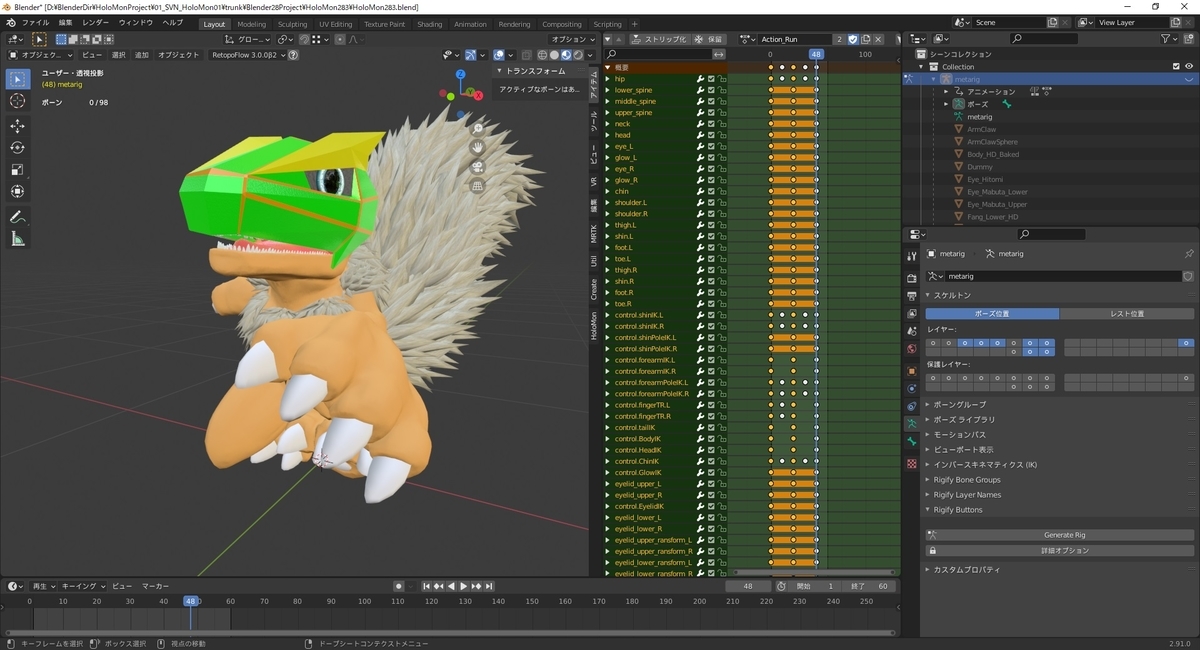The width and height of the screenshot is (1200, 650).
Task: Expand the lower_spine channel group
Action: [x=607, y=90]
